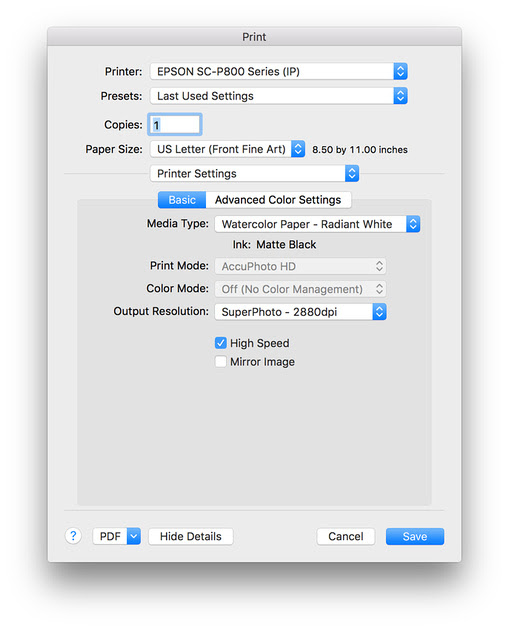This screenshot has height=630, width=509.
Task: Open the EPSON SC-P800 Series printer dropdown
Action: coord(279,72)
